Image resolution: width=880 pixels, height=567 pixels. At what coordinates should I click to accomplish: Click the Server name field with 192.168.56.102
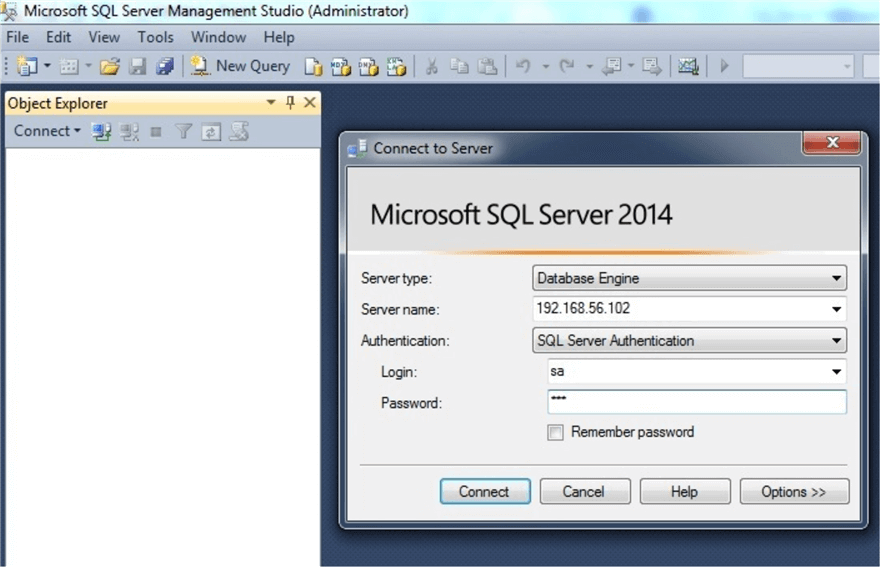tap(689, 309)
